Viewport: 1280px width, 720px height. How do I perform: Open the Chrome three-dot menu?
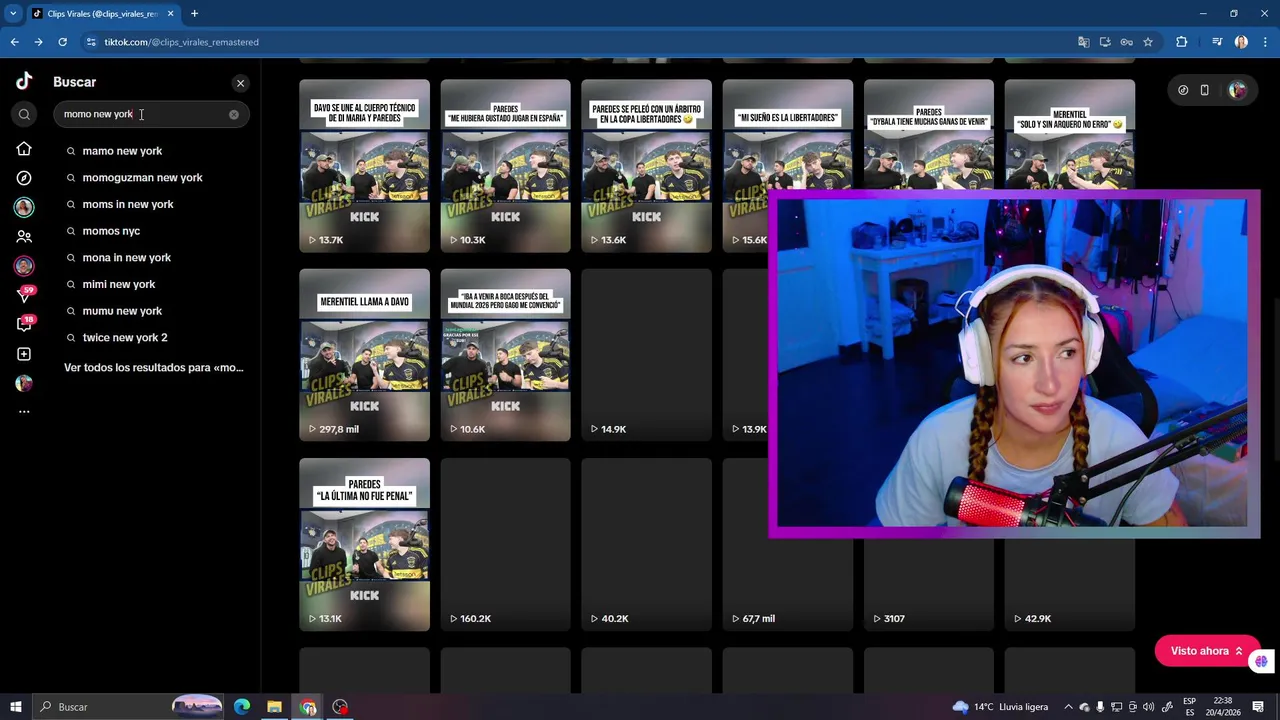(x=1265, y=42)
